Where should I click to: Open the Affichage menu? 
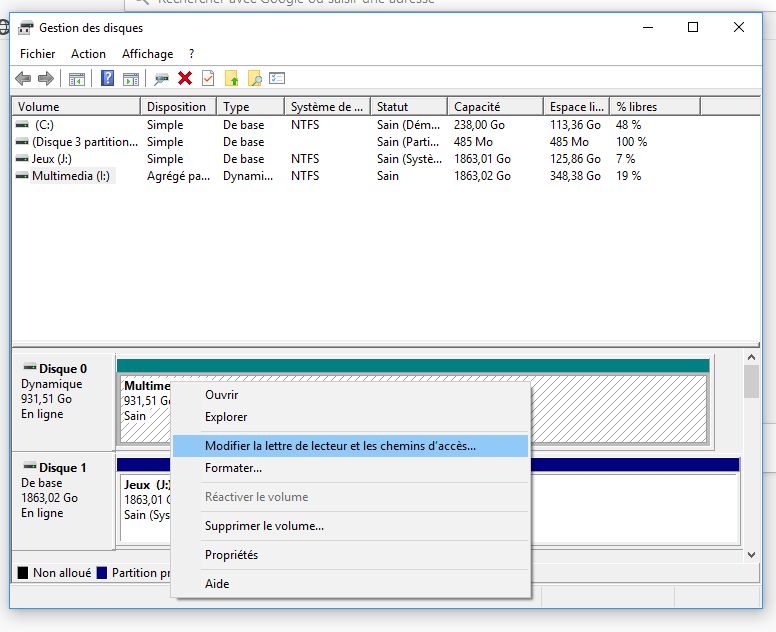coord(147,54)
